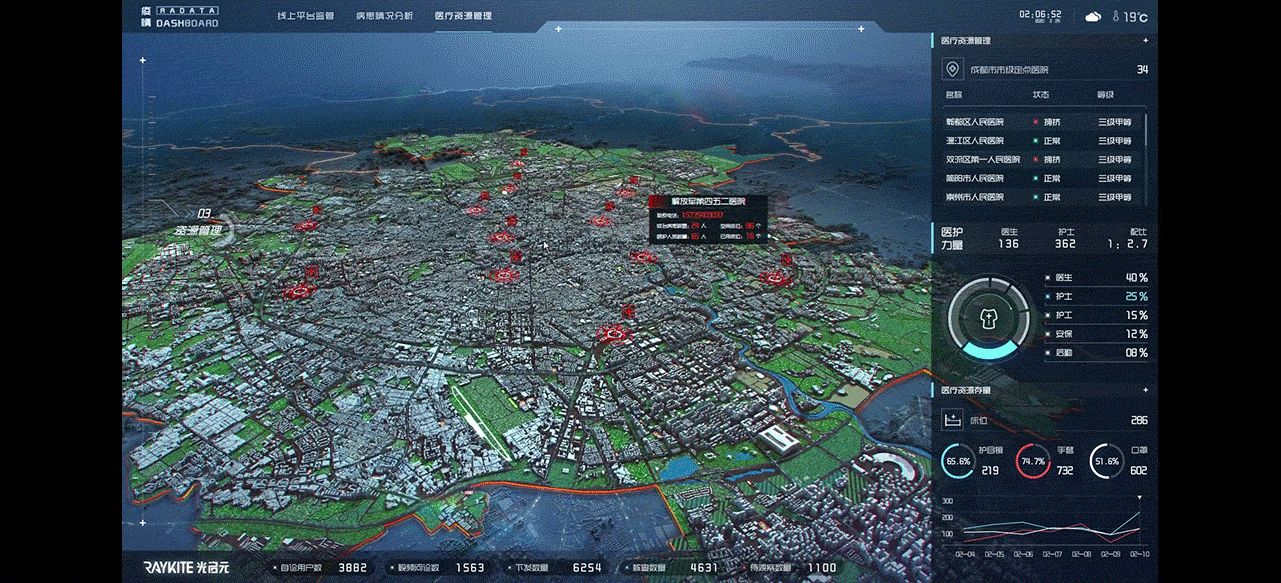Click the thermometer icon beside 19°C
The width and height of the screenshot is (1281, 583).
(1115, 16)
